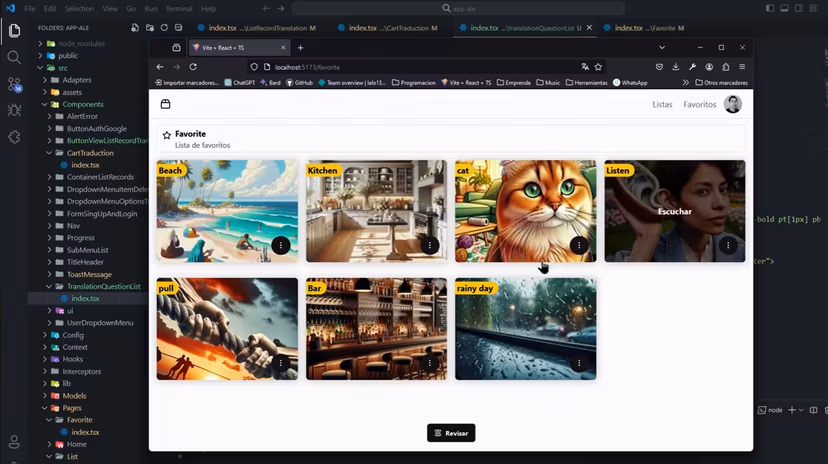Image resolution: width=828 pixels, height=464 pixels.
Task: Open the browser hamburger menu
Action: pos(742,67)
